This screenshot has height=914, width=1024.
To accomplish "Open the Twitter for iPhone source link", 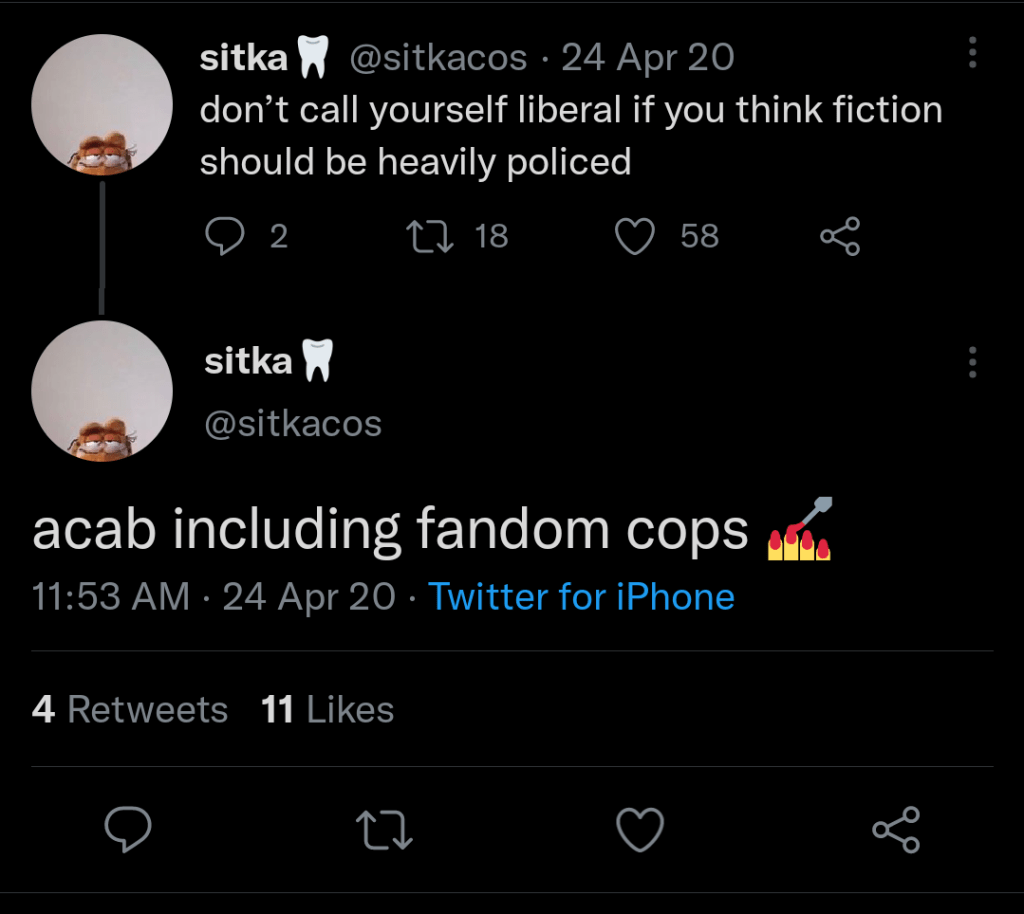I will (581, 597).
